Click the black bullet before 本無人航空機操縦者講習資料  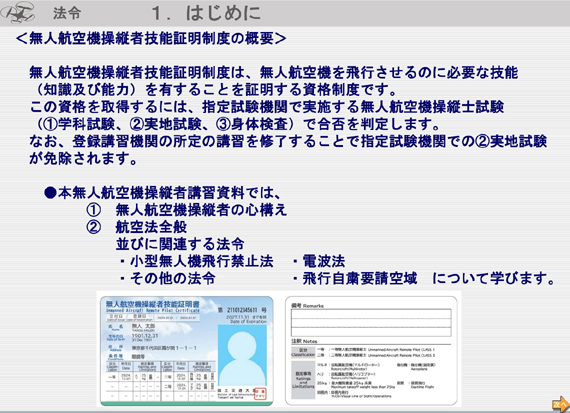pos(50,193)
